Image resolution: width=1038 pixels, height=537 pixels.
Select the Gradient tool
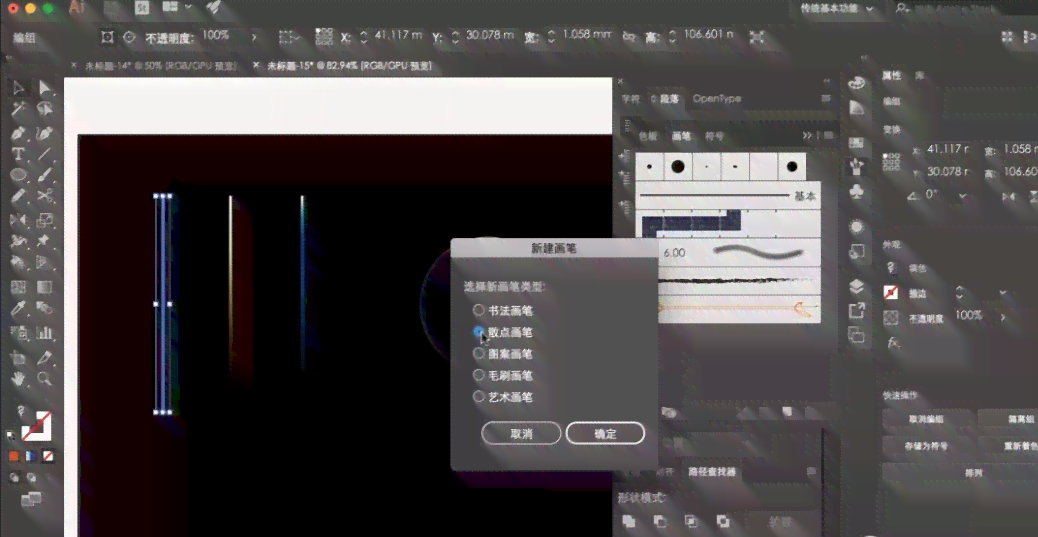pos(44,287)
